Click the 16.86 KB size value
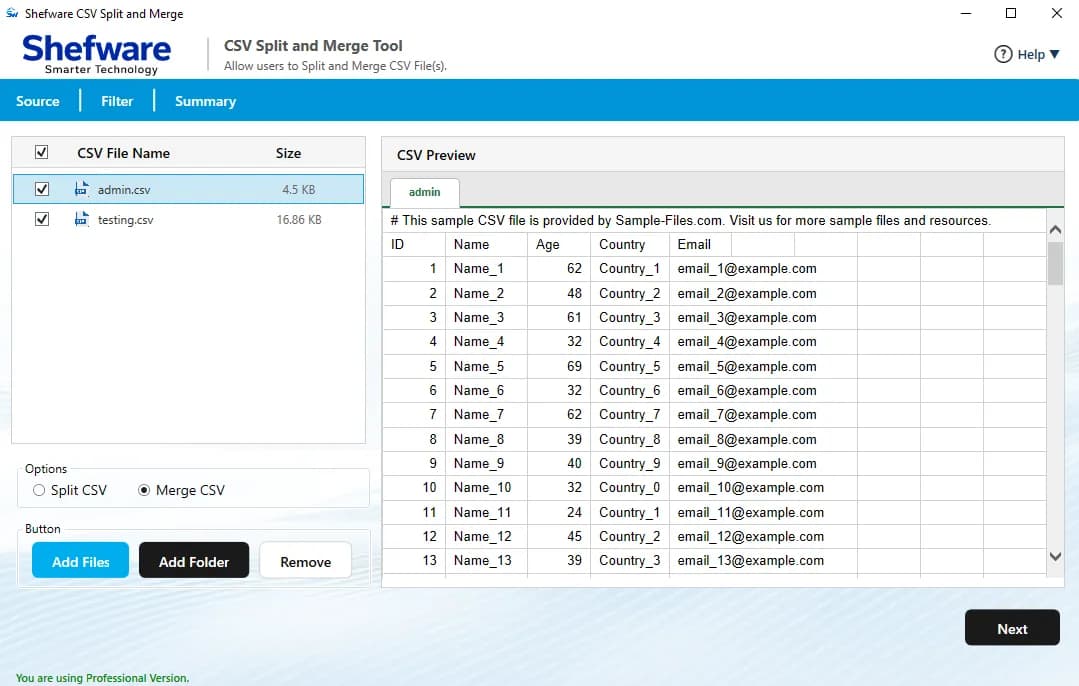This screenshot has width=1079, height=686. [x=299, y=219]
